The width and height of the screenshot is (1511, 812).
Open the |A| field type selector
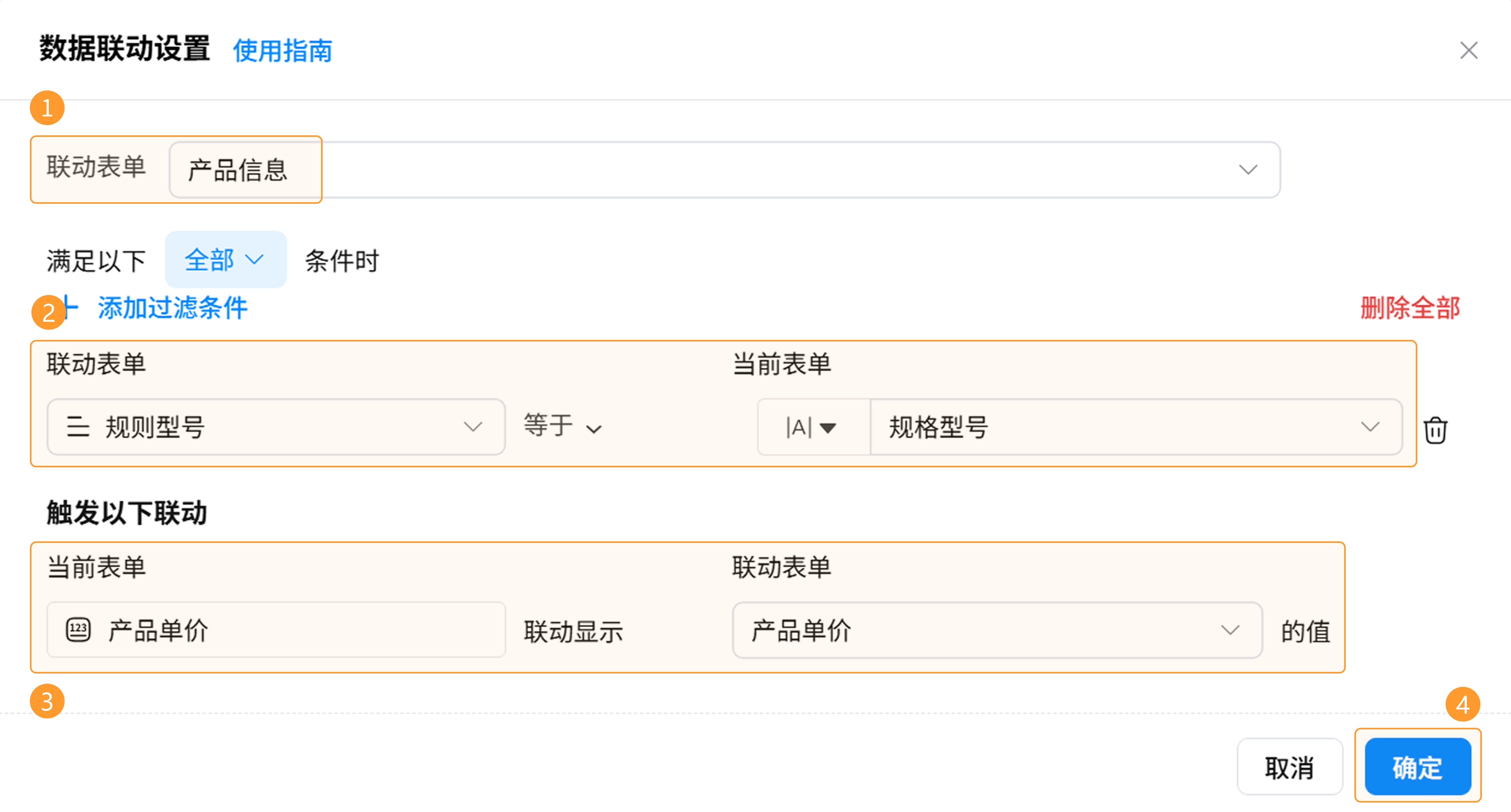[813, 427]
